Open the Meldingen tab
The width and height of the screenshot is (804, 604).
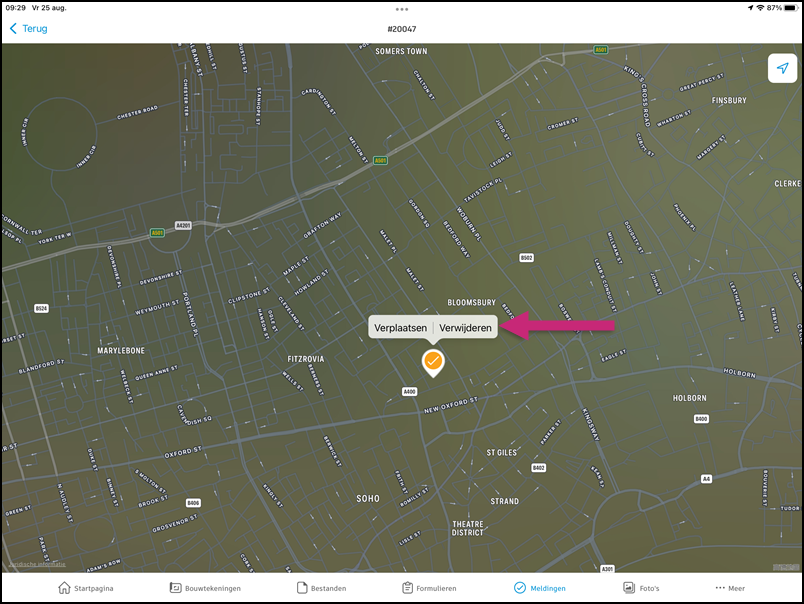click(x=540, y=588)
